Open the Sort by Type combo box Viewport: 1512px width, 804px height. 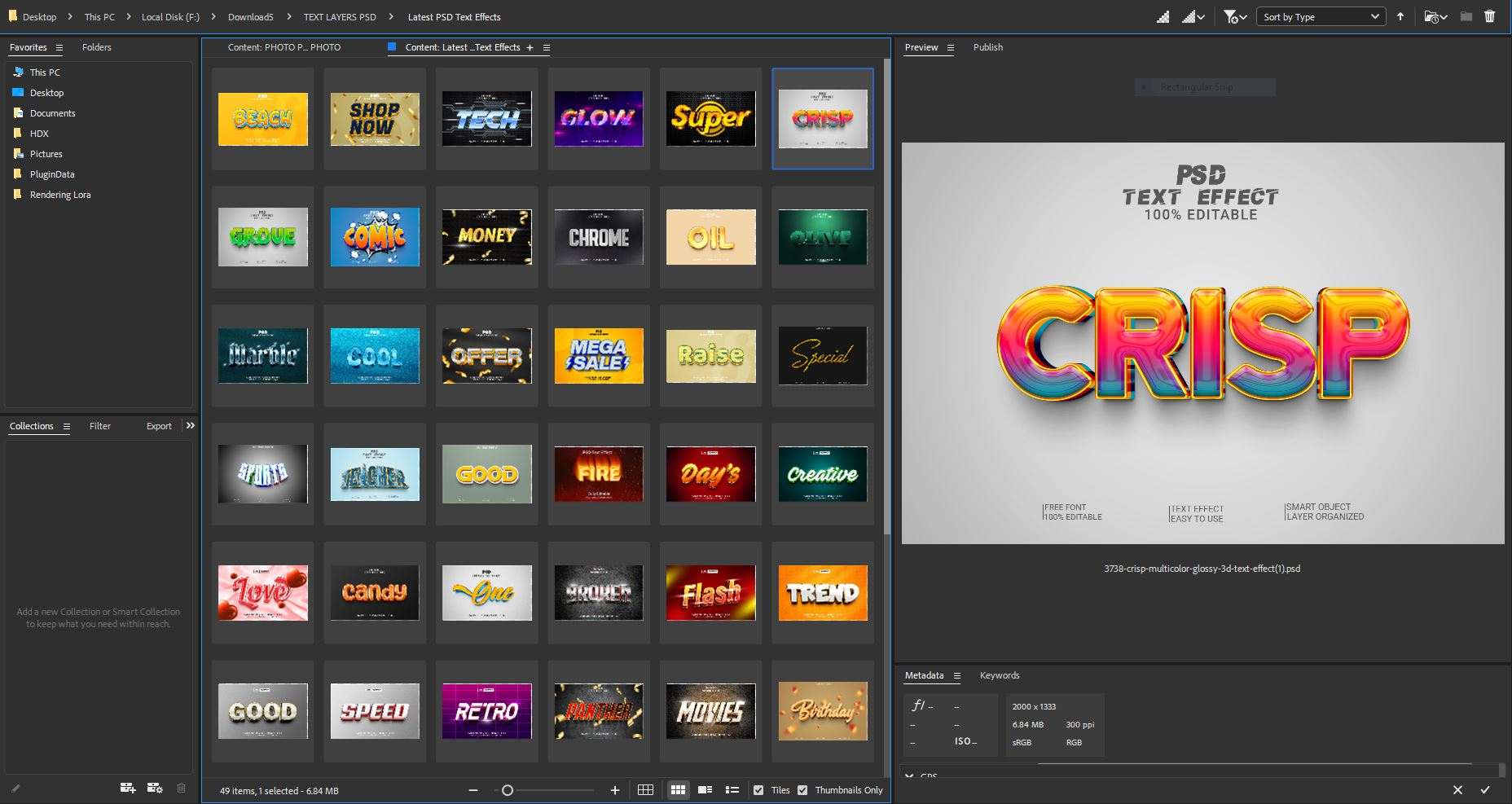(1321, 16)
